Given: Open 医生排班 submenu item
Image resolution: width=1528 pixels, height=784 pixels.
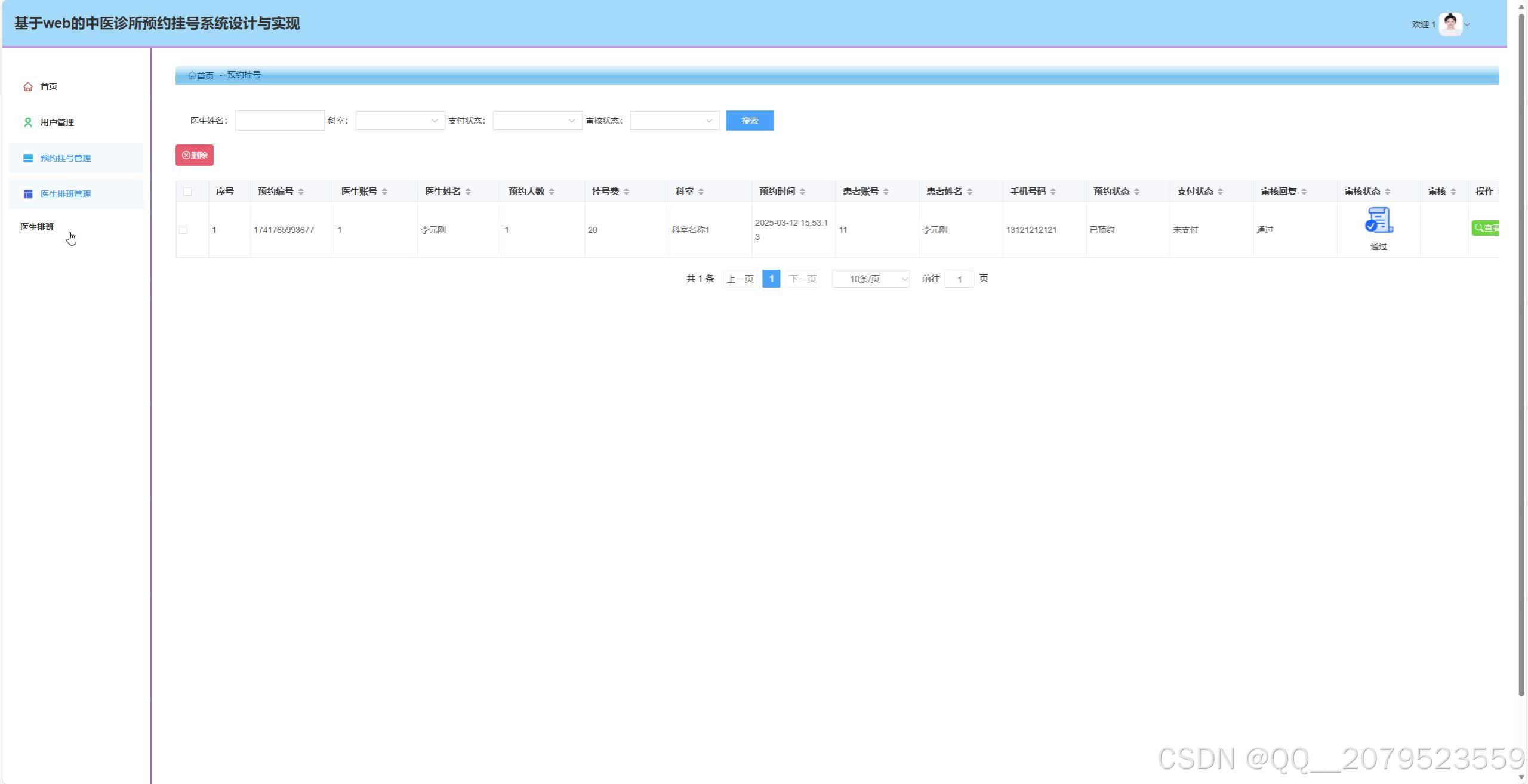Looking at the screenshot, I should (x=37, y=227).
